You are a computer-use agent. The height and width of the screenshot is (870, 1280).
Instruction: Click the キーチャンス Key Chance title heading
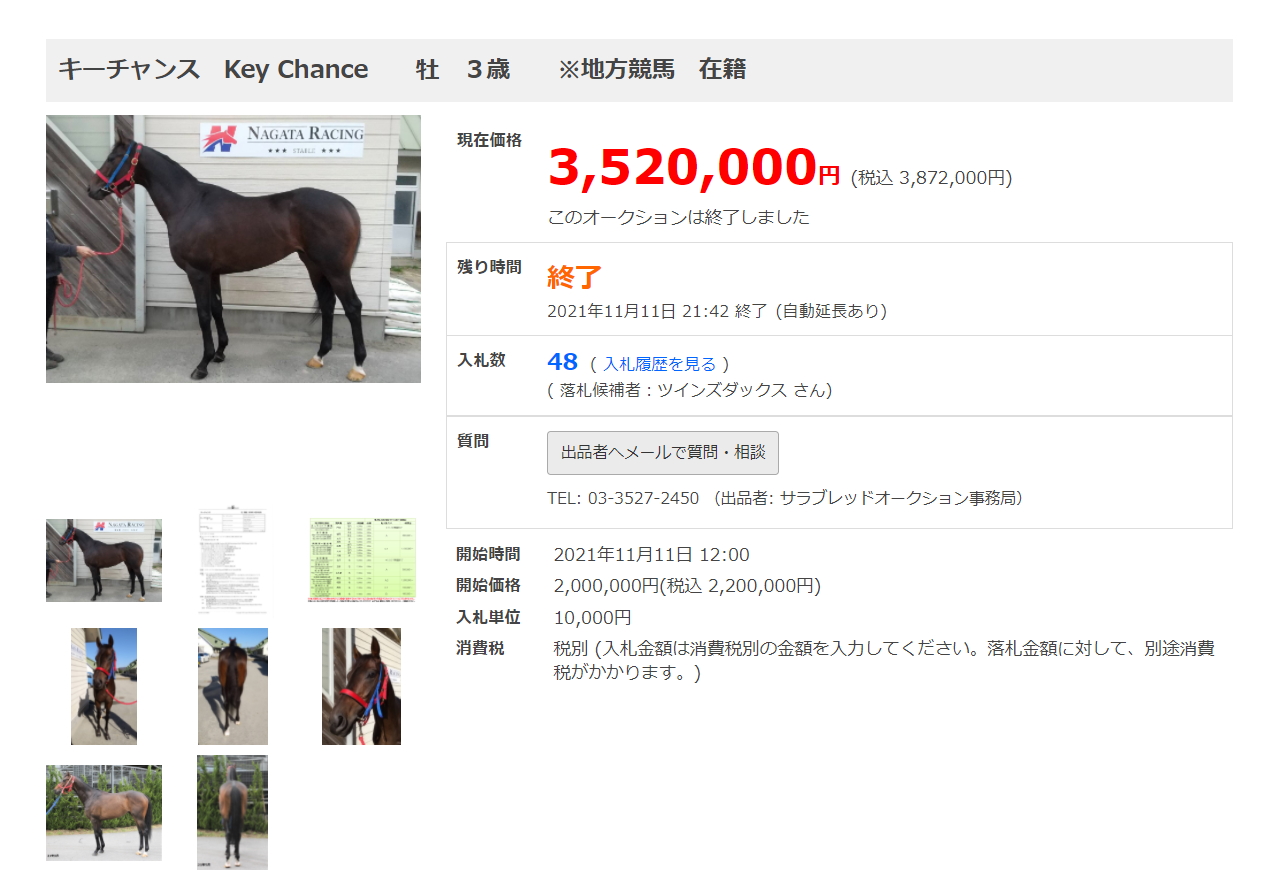[214, 70]
